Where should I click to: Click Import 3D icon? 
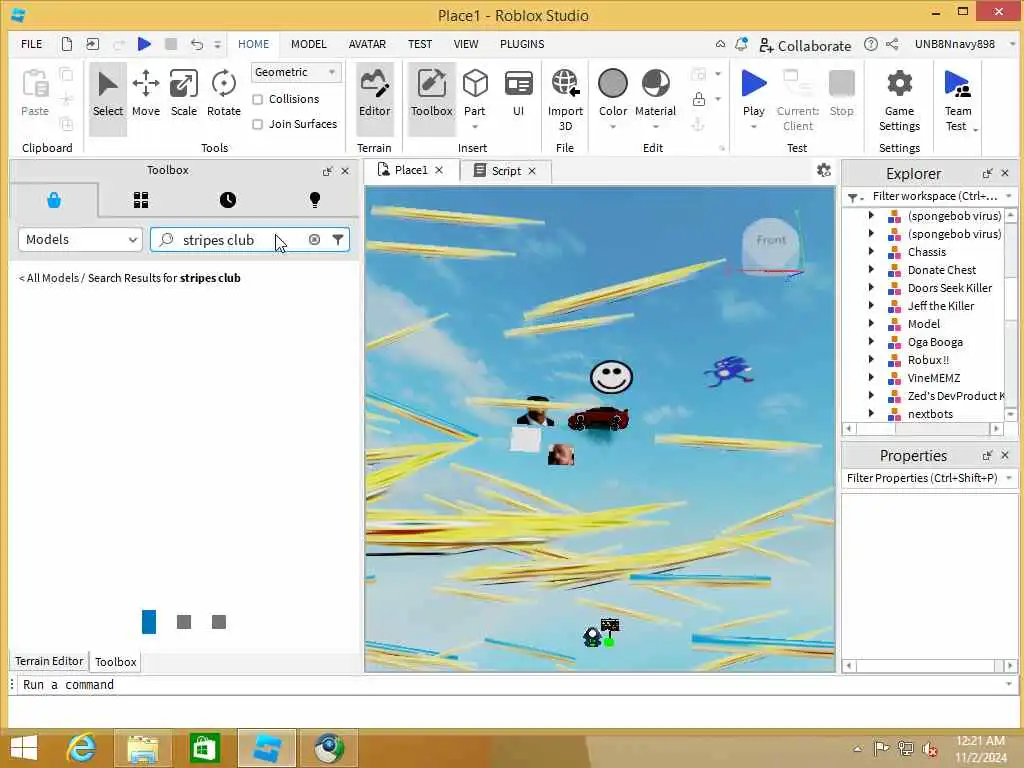pos(565,98)
